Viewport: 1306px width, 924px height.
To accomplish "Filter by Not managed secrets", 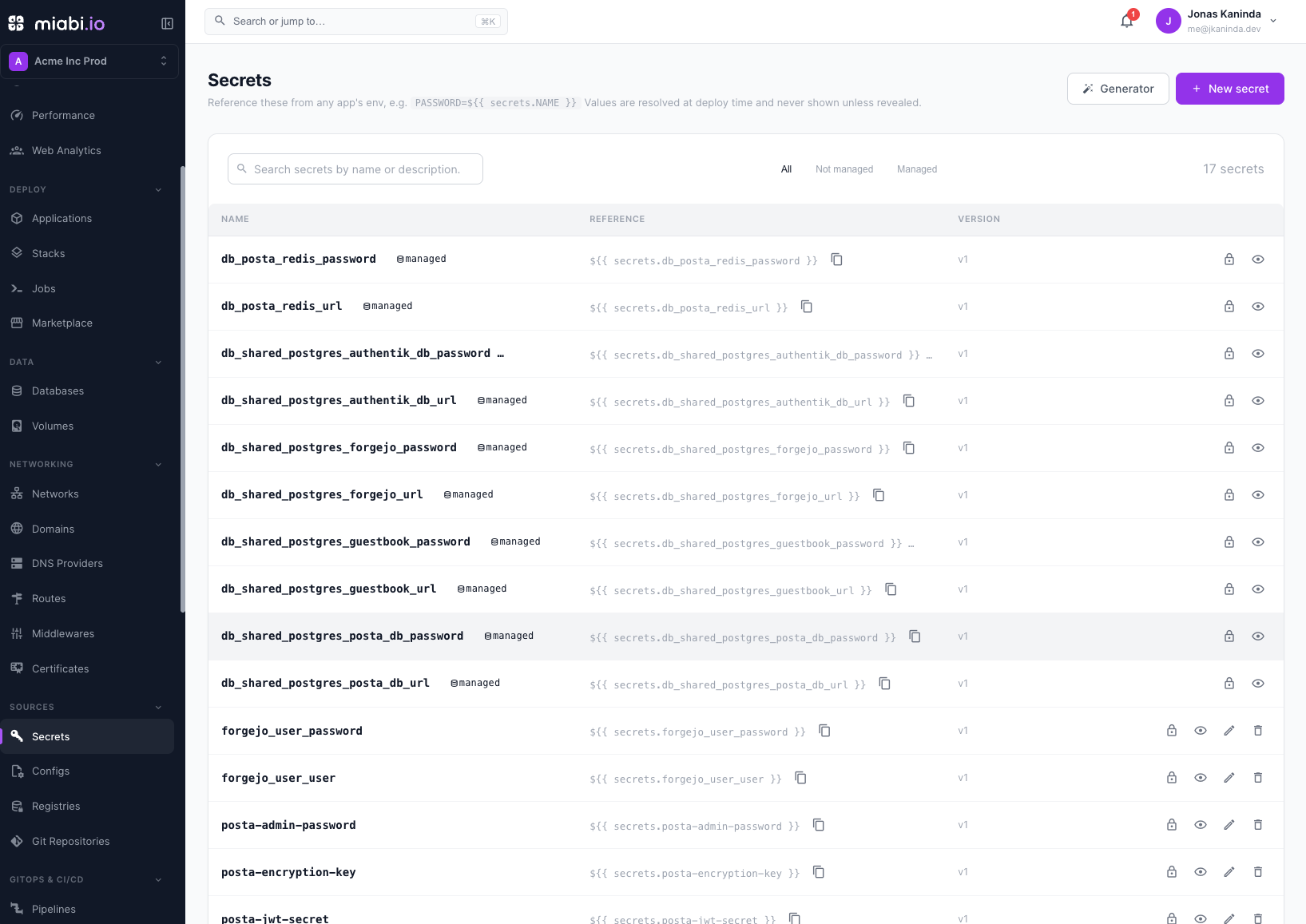I will [844, 169].
